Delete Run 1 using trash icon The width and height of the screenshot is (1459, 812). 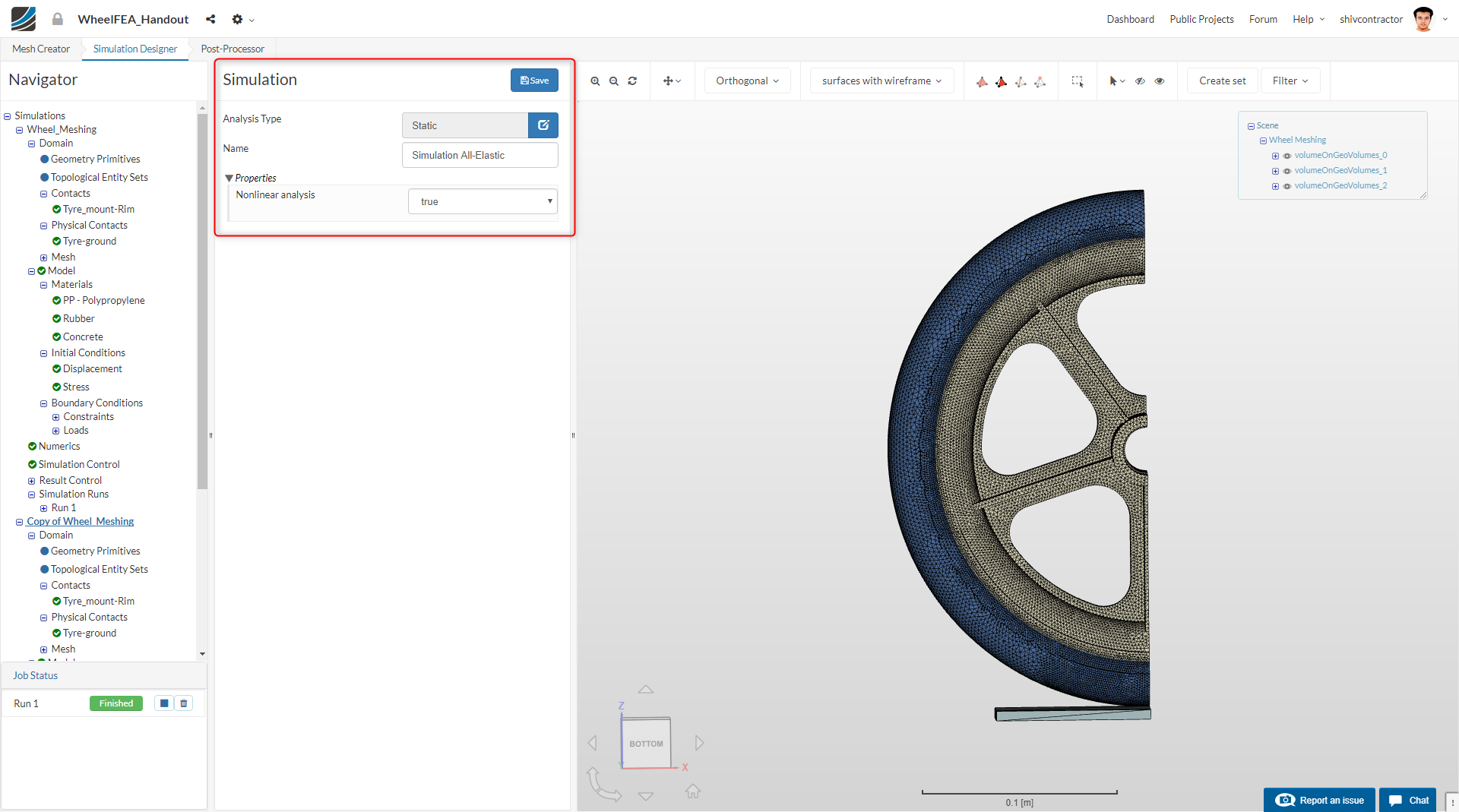click(184, 703)
